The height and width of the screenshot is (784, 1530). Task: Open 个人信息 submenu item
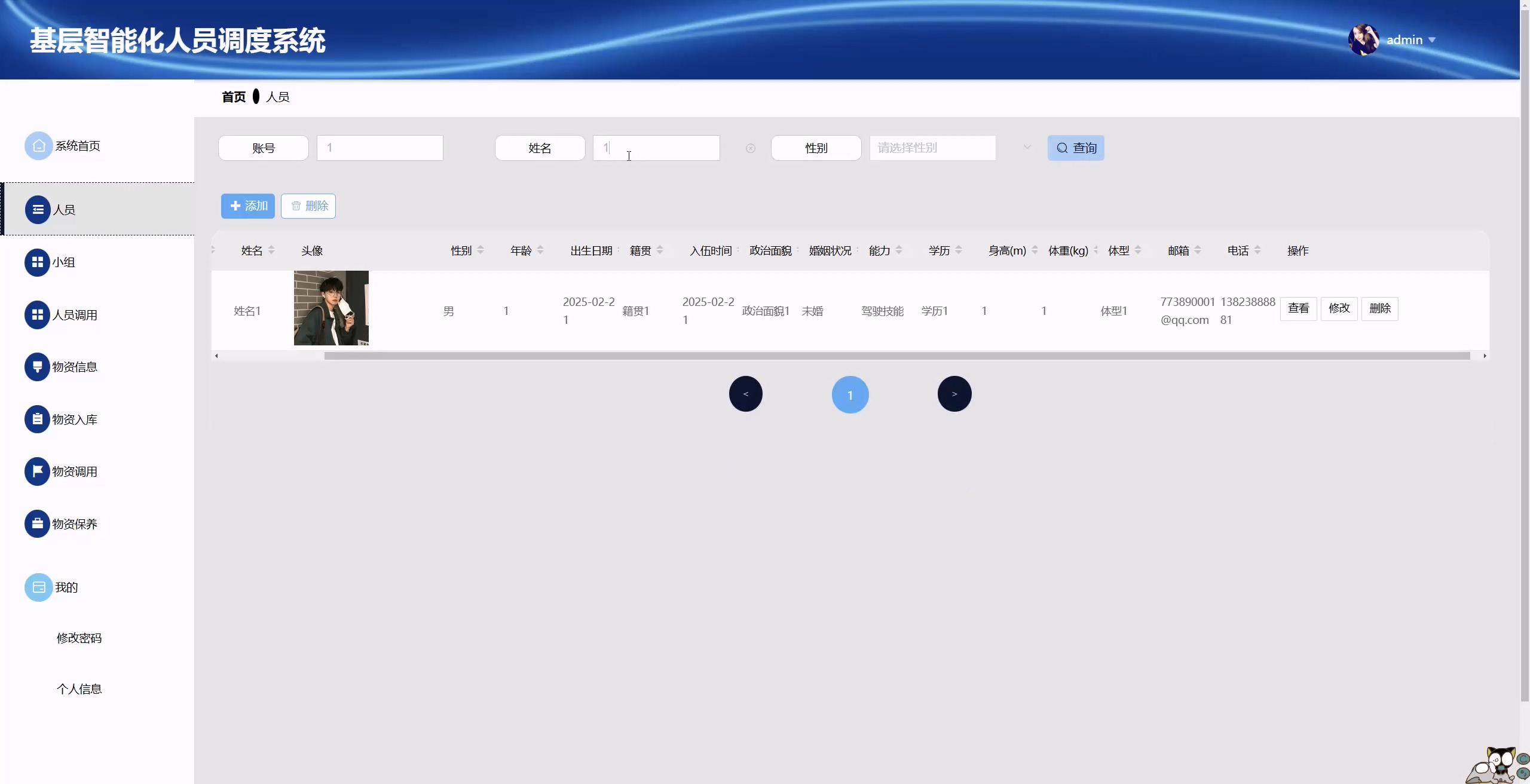click(79, 689)
